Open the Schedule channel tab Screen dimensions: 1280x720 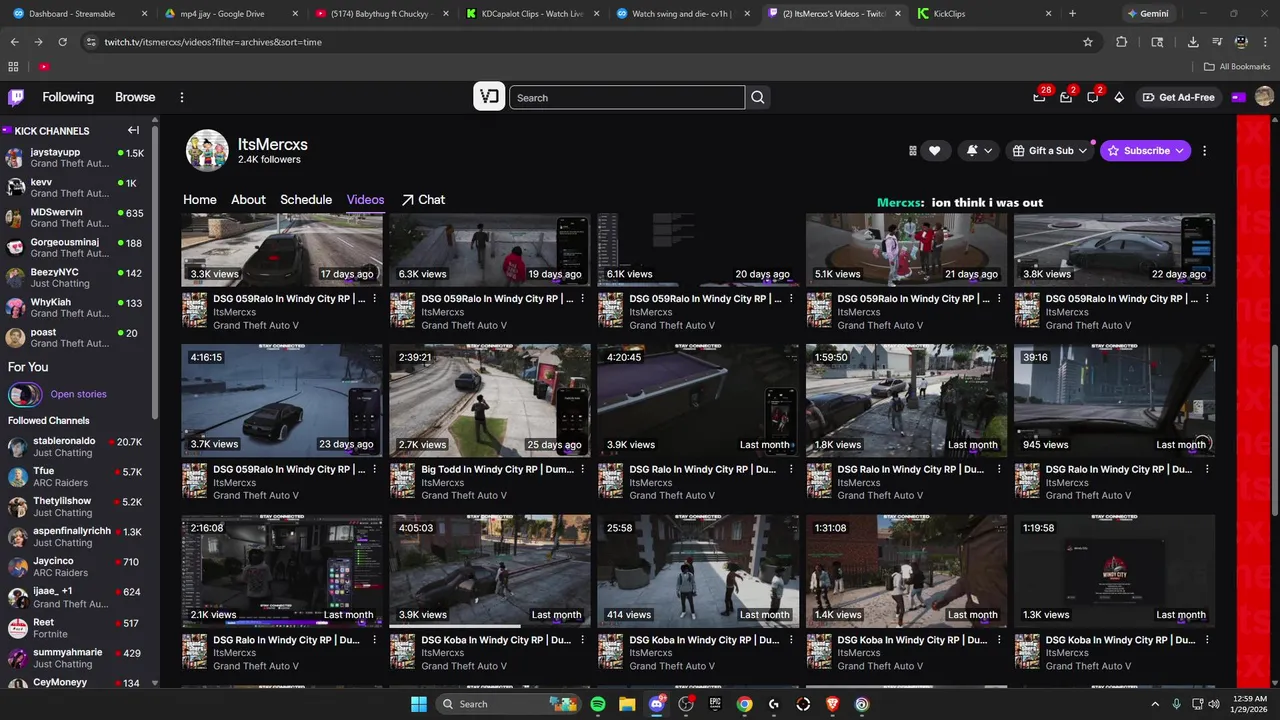(306, 200)
